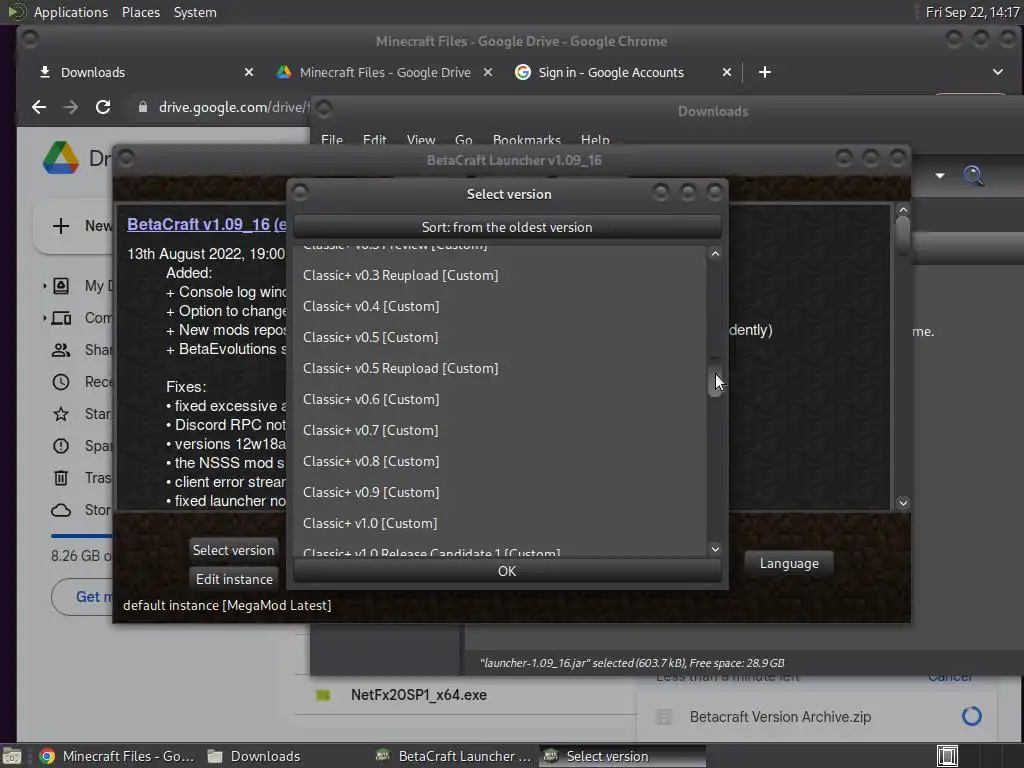The width and height of the screenshot is (1024, 768).
Task: Click Edit instance button in launcher
Action: click(x=234, y=579)
